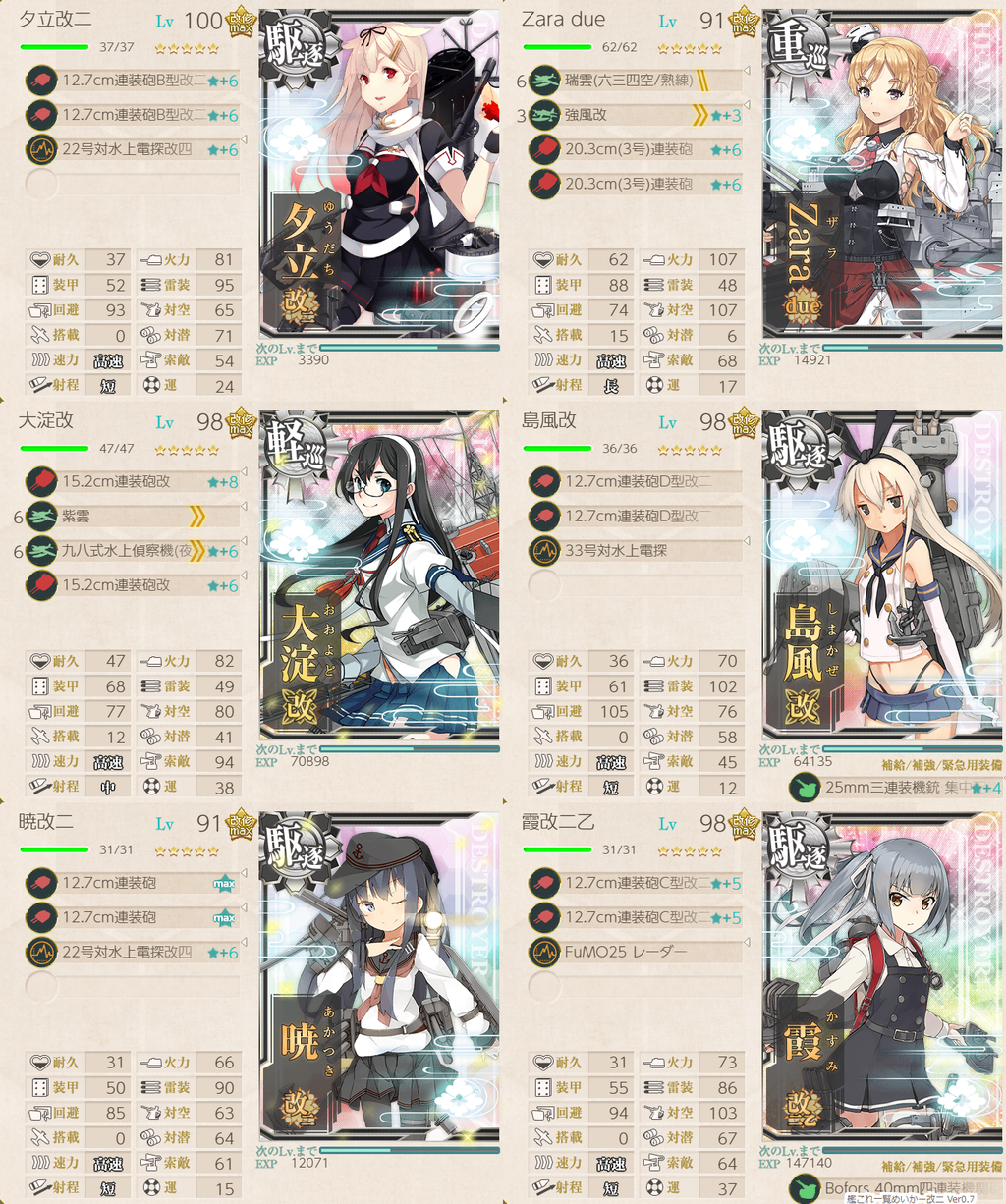Image resolution: width=1006 pixels, height=1204 pixels.
Task: Click the FuMO25 レーダー radar icon
Action: 544,952
